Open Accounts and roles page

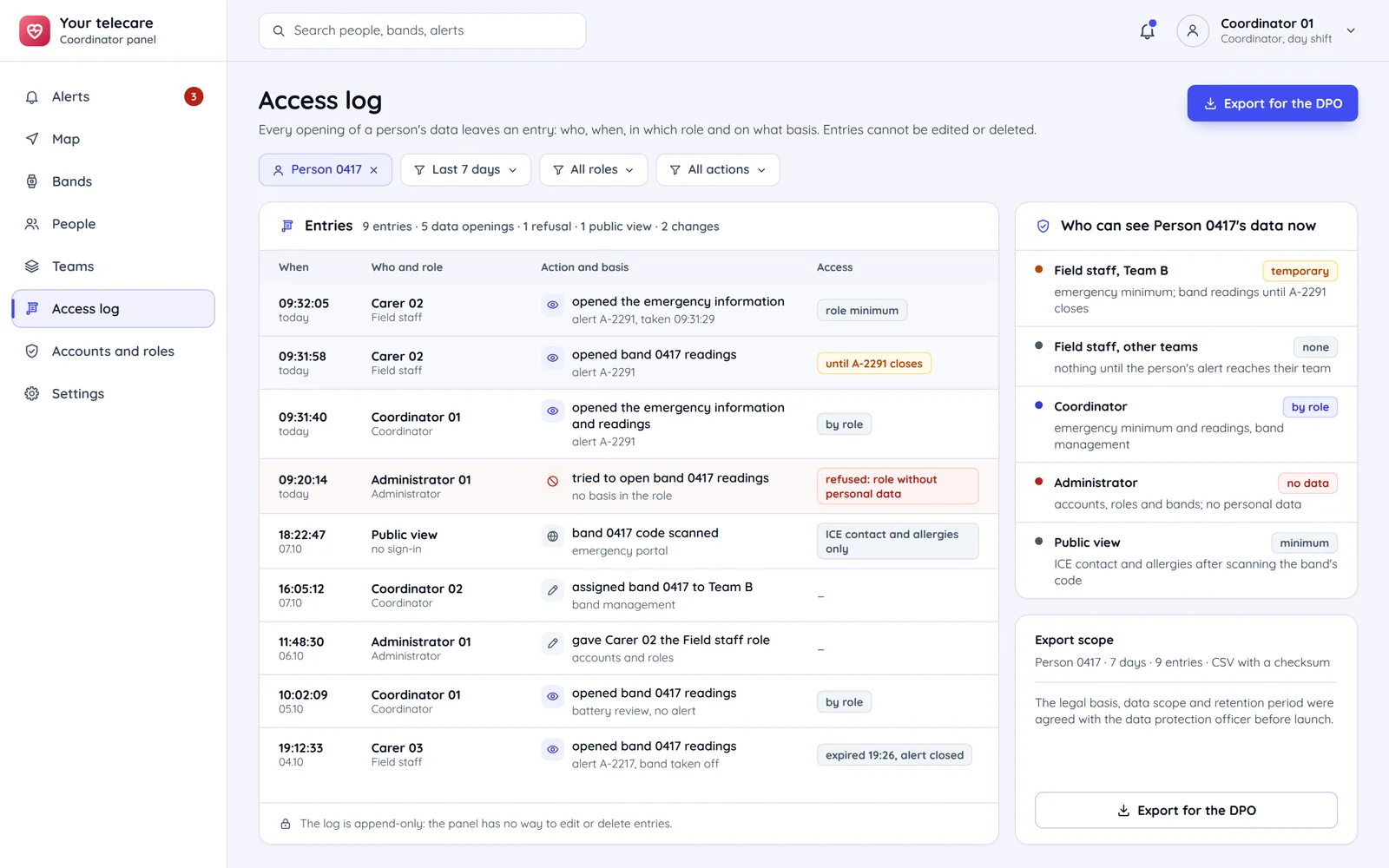point(113,351)
